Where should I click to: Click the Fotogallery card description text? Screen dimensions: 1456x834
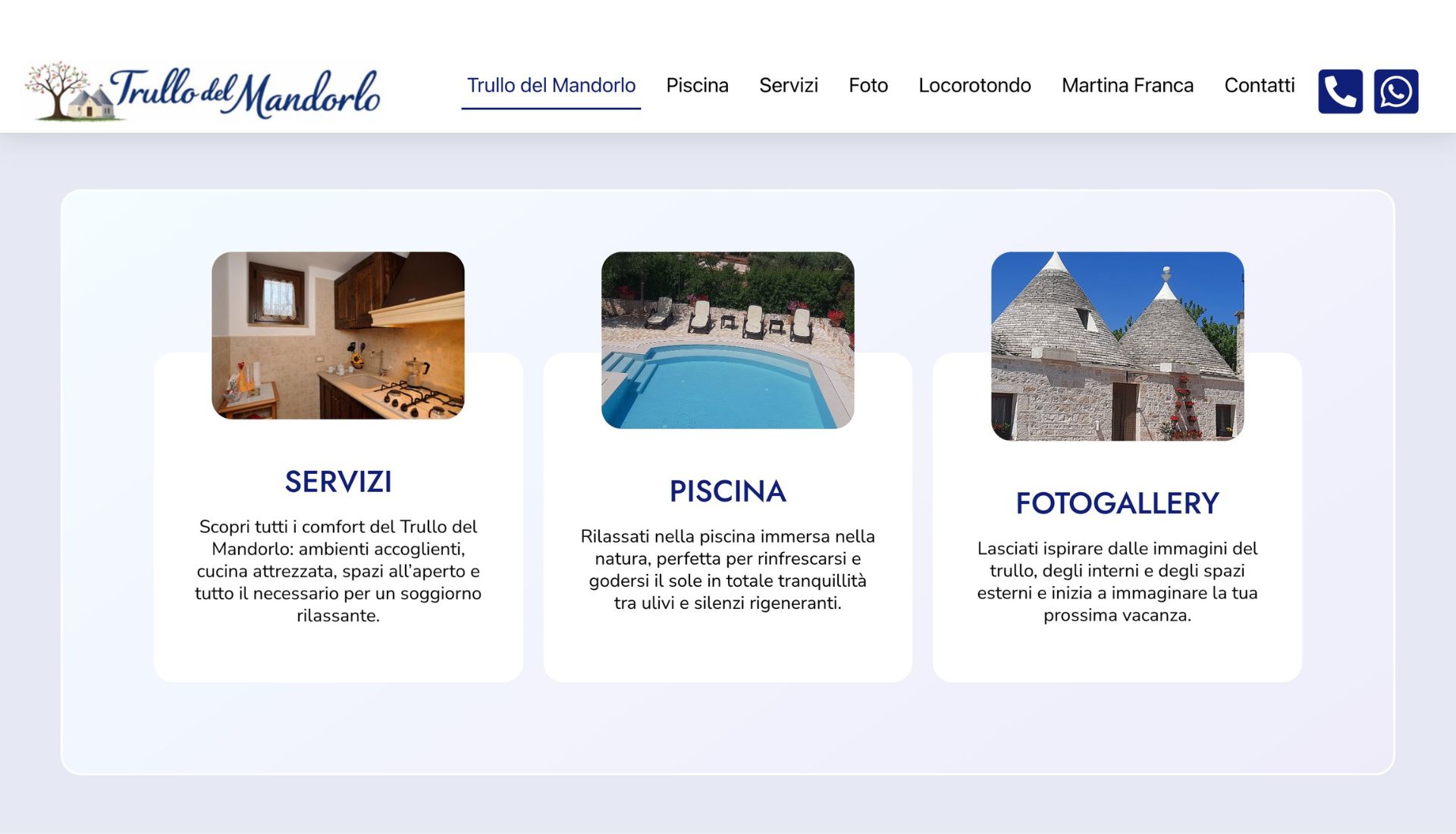pyautogui.click(x=1117, y=582)
